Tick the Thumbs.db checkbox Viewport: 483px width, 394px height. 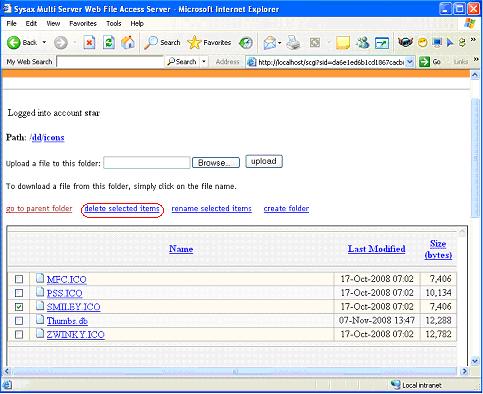19,321
